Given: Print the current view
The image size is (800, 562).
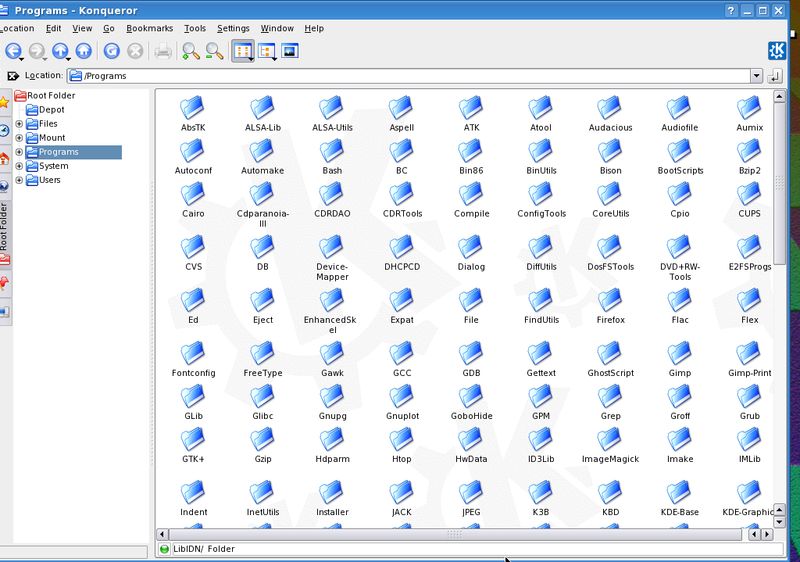Looking at the screenshot, I should click(163, 51).
